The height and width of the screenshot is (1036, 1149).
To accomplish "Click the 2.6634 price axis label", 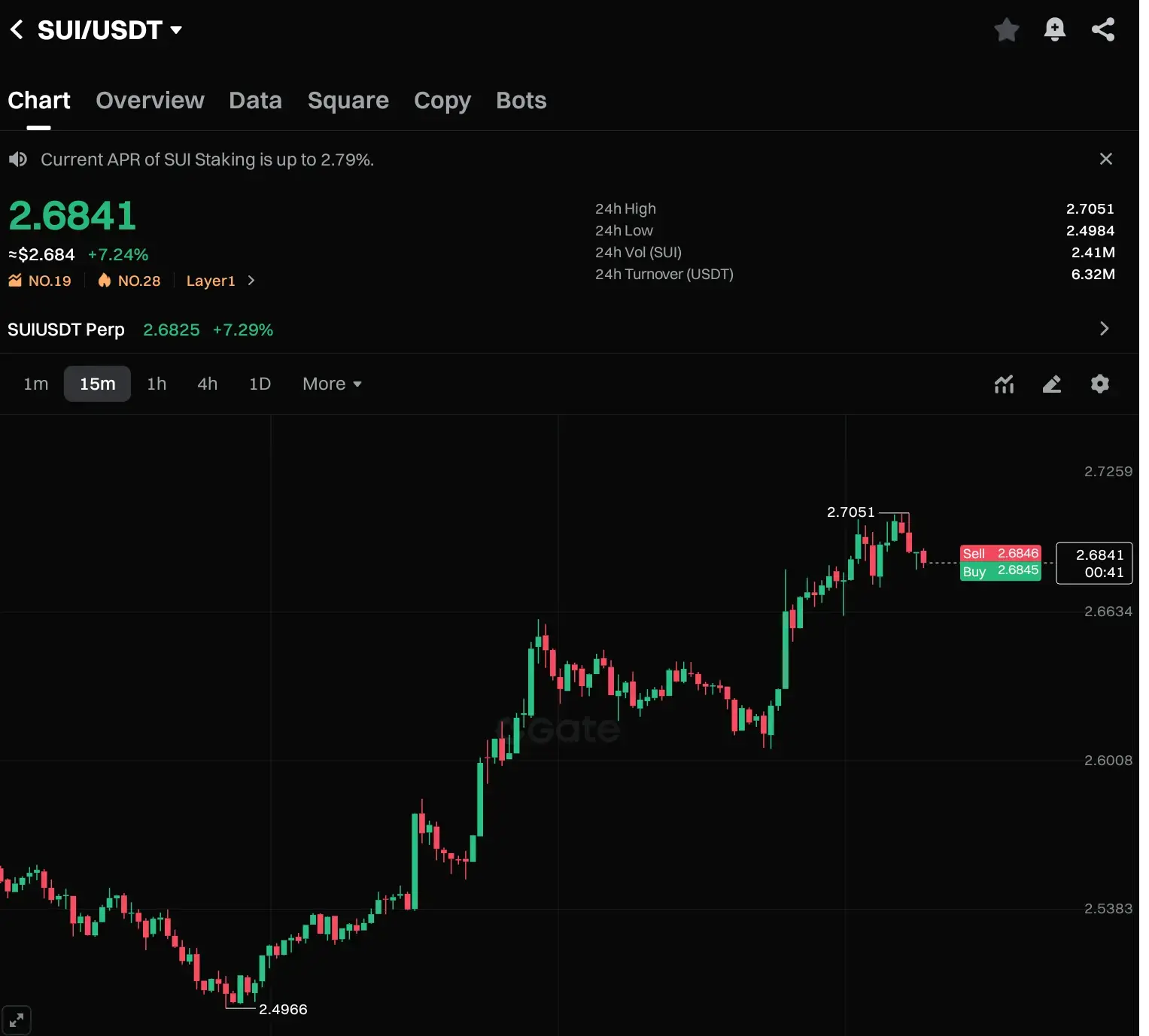I will [x=1108, y=611].
